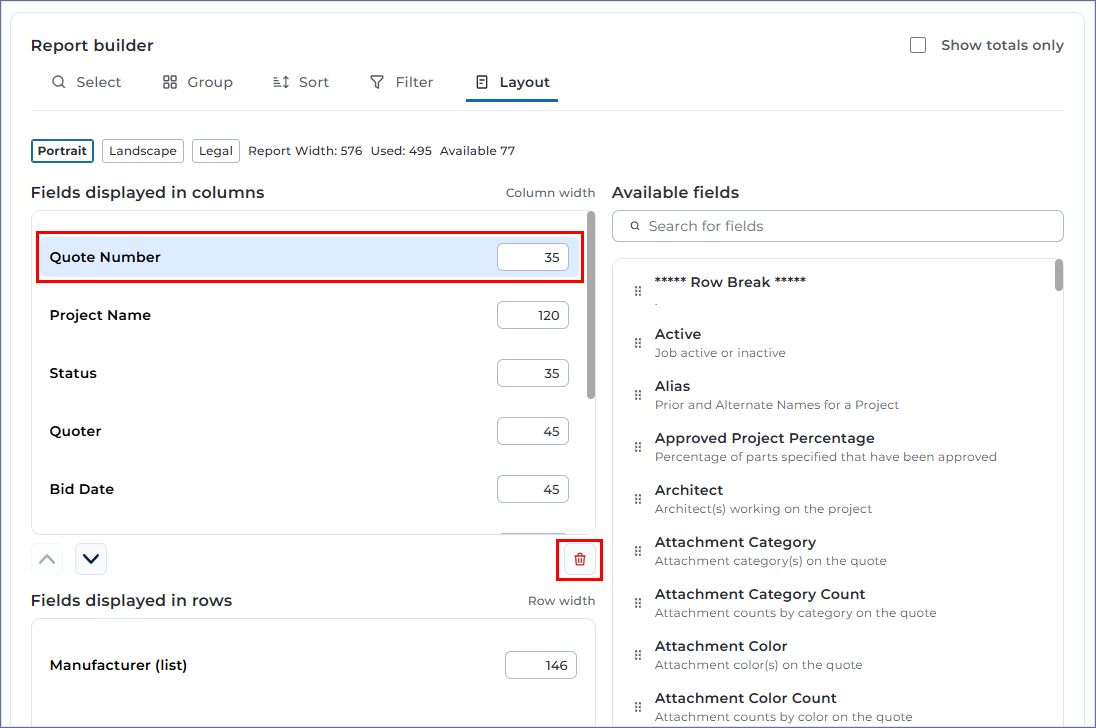Image resolution: width=1096 pixels, height=728 pixels.
Task: Select the Bid Date column row
Action: [x=310, y=489]
